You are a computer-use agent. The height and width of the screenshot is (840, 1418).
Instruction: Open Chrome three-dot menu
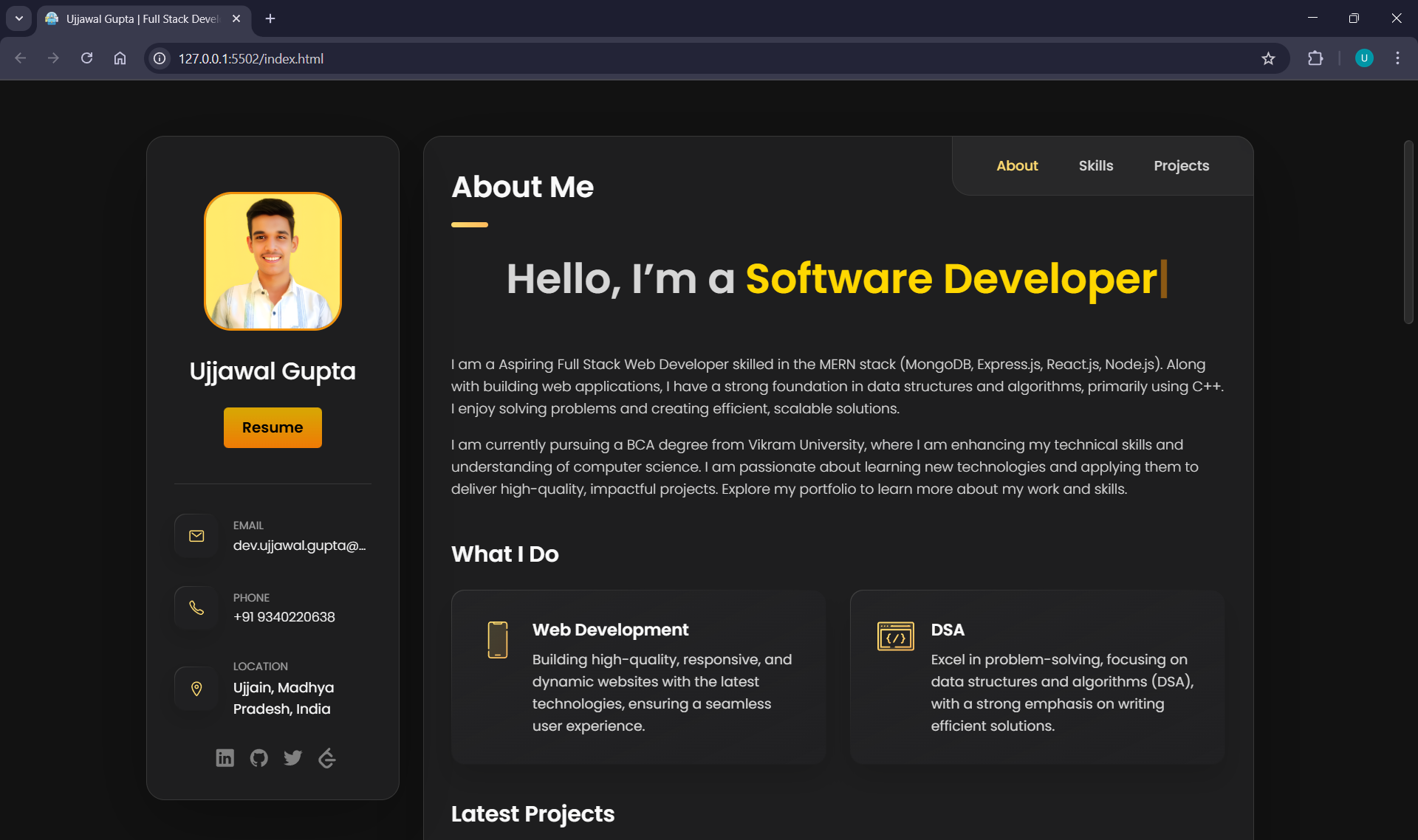pyautogui.click(x=1397, y=58)
